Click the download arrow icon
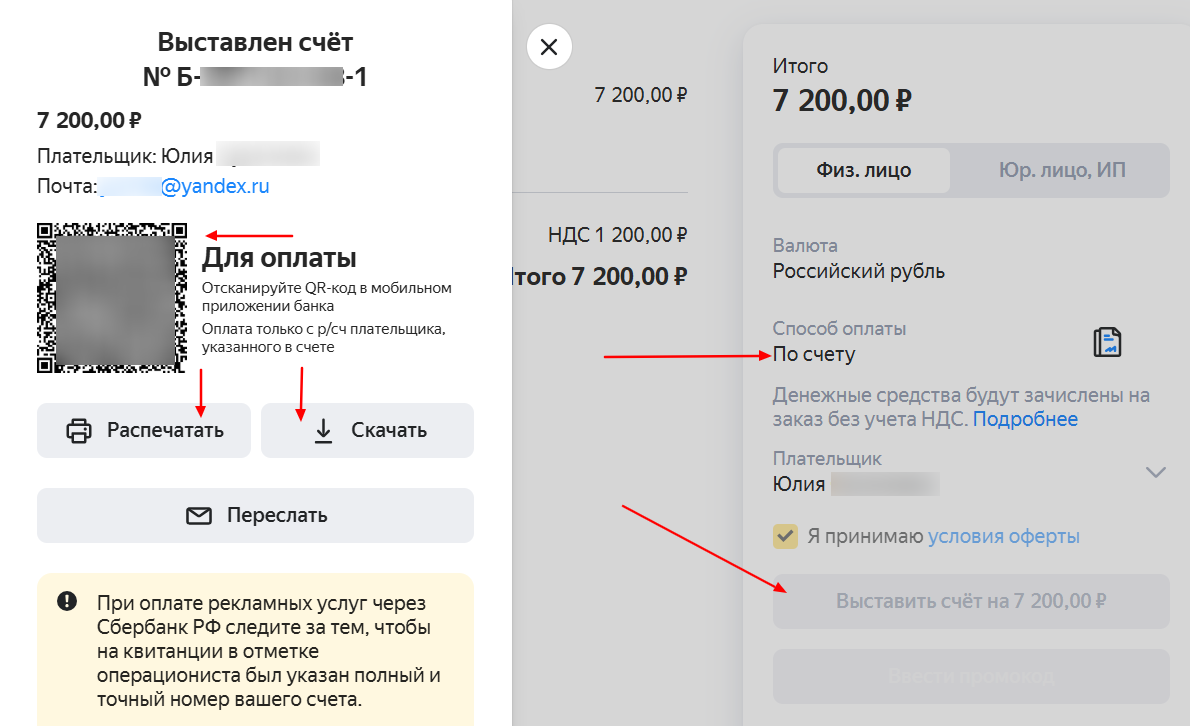 [323, 431]
